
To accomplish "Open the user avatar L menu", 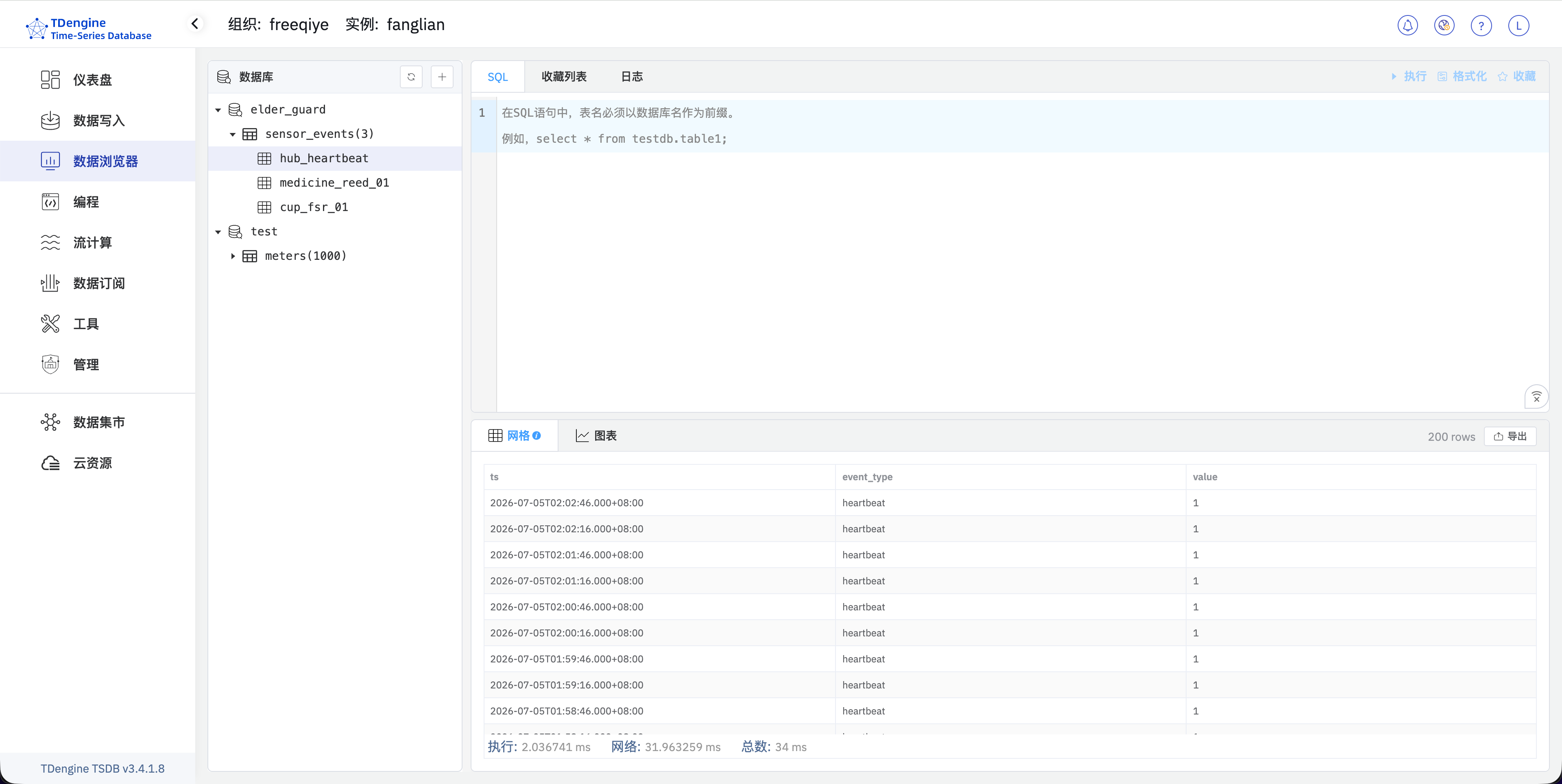I will coord(1518,26).
